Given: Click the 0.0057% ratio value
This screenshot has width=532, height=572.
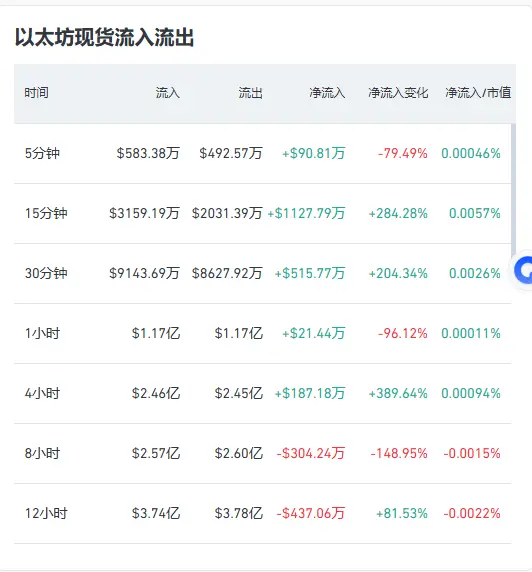Looking at the screenshot, I should pyautogui.click(x=475, y=213).
